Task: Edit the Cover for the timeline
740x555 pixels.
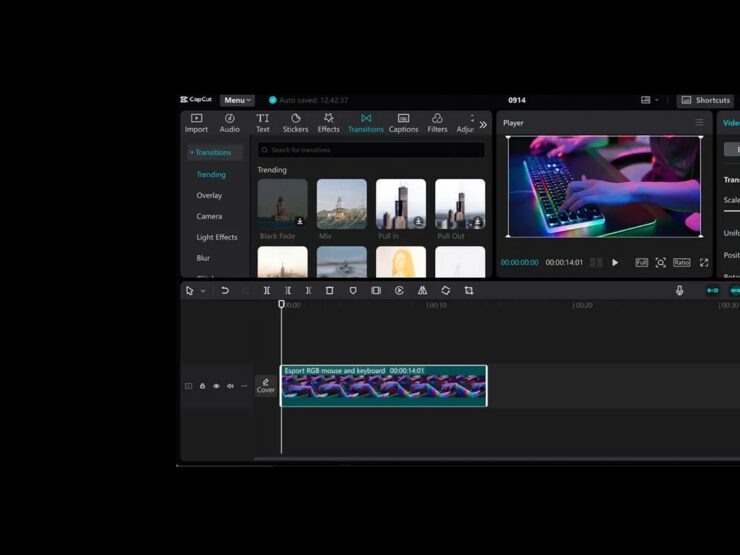Action: [266, 386]
